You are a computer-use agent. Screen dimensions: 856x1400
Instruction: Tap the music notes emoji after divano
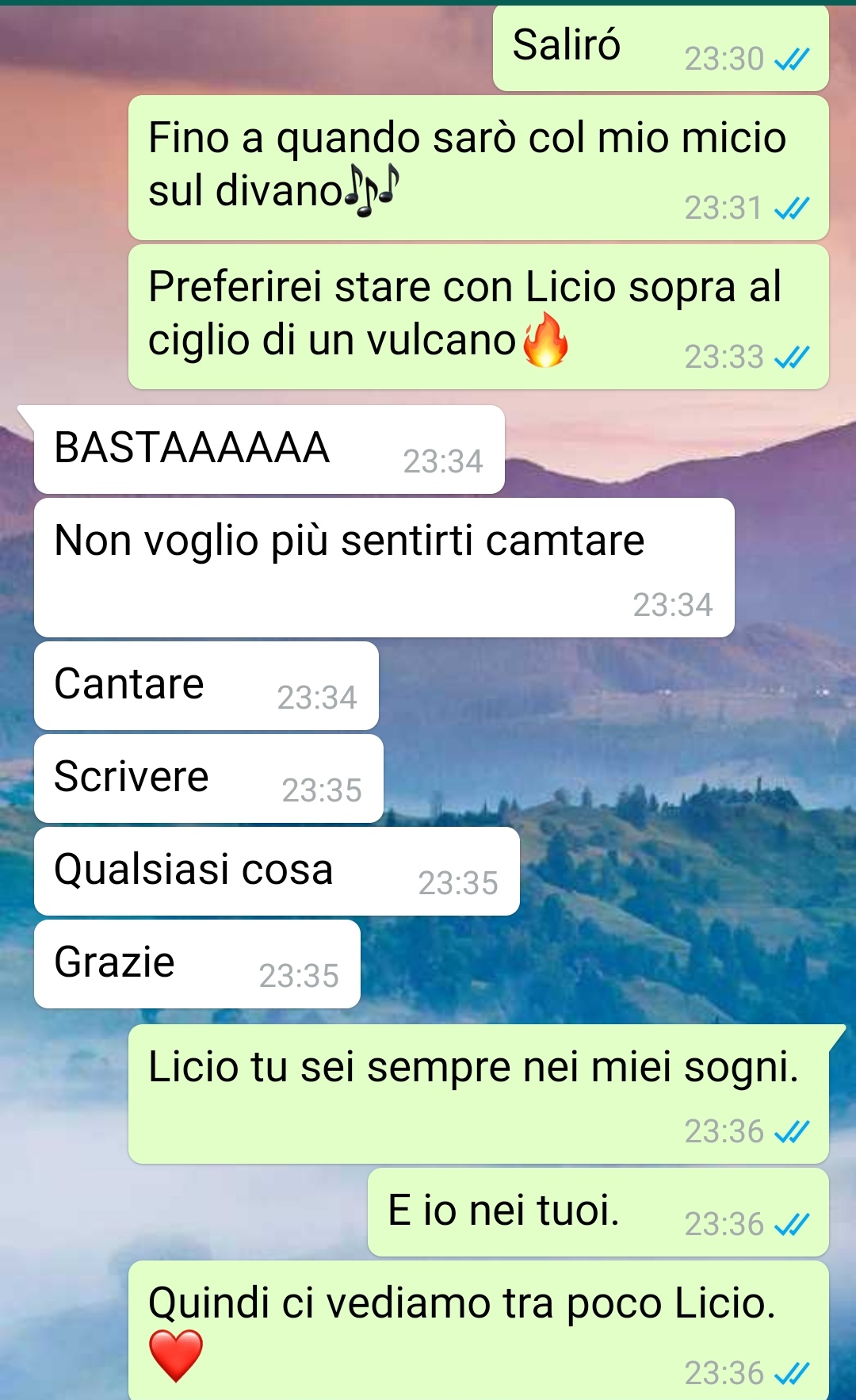pos(372,191)
